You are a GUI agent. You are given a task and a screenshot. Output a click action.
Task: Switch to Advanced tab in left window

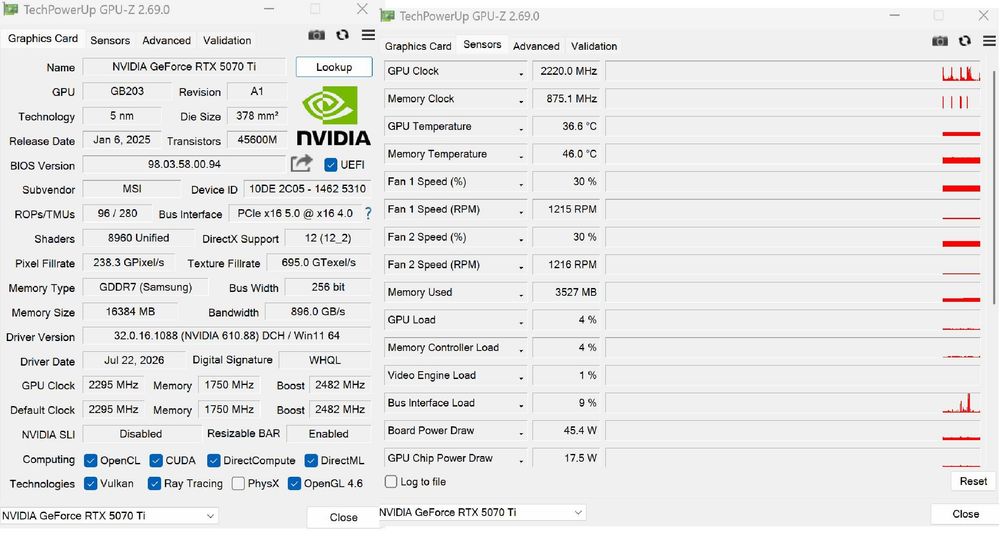[x=166, y=40]
